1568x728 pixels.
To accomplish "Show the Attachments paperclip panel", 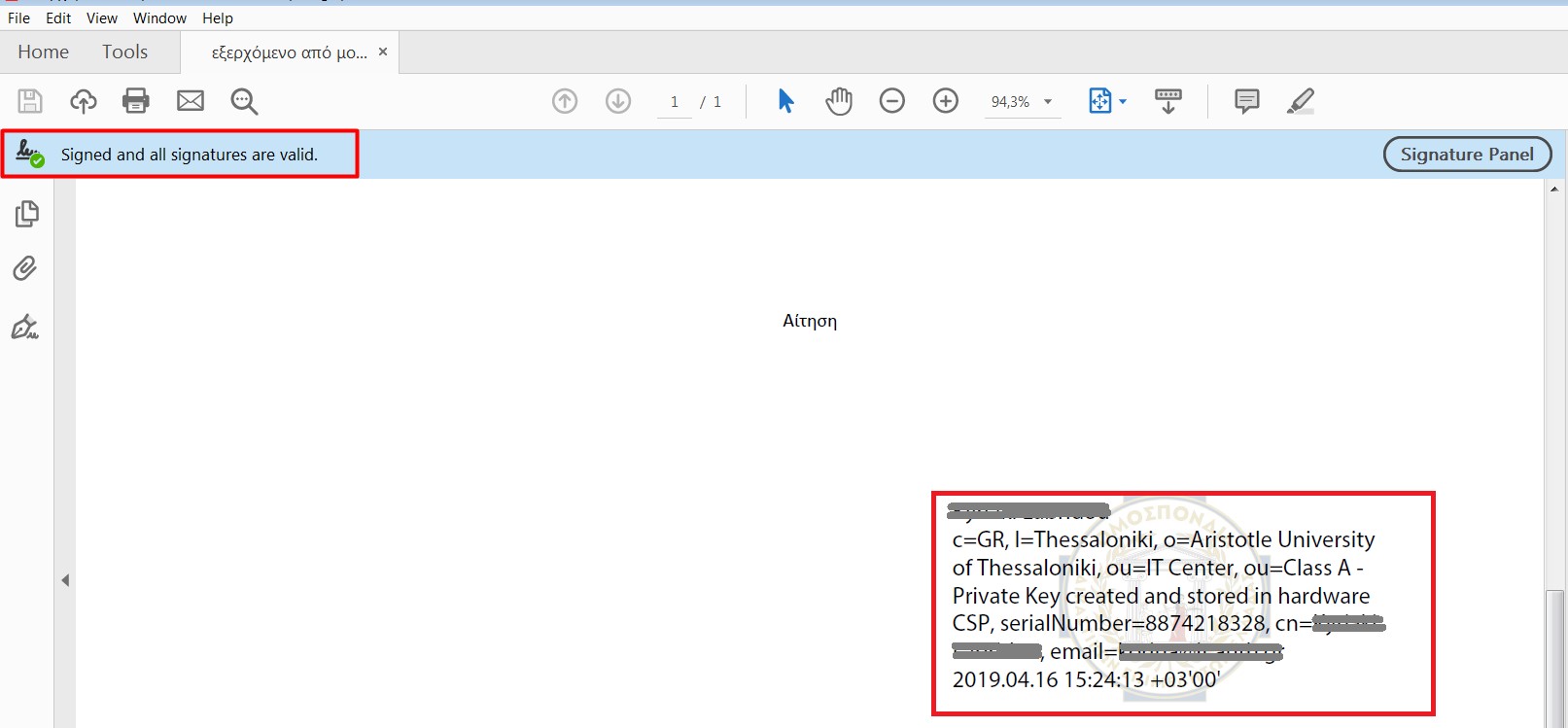I will point(25,269).
